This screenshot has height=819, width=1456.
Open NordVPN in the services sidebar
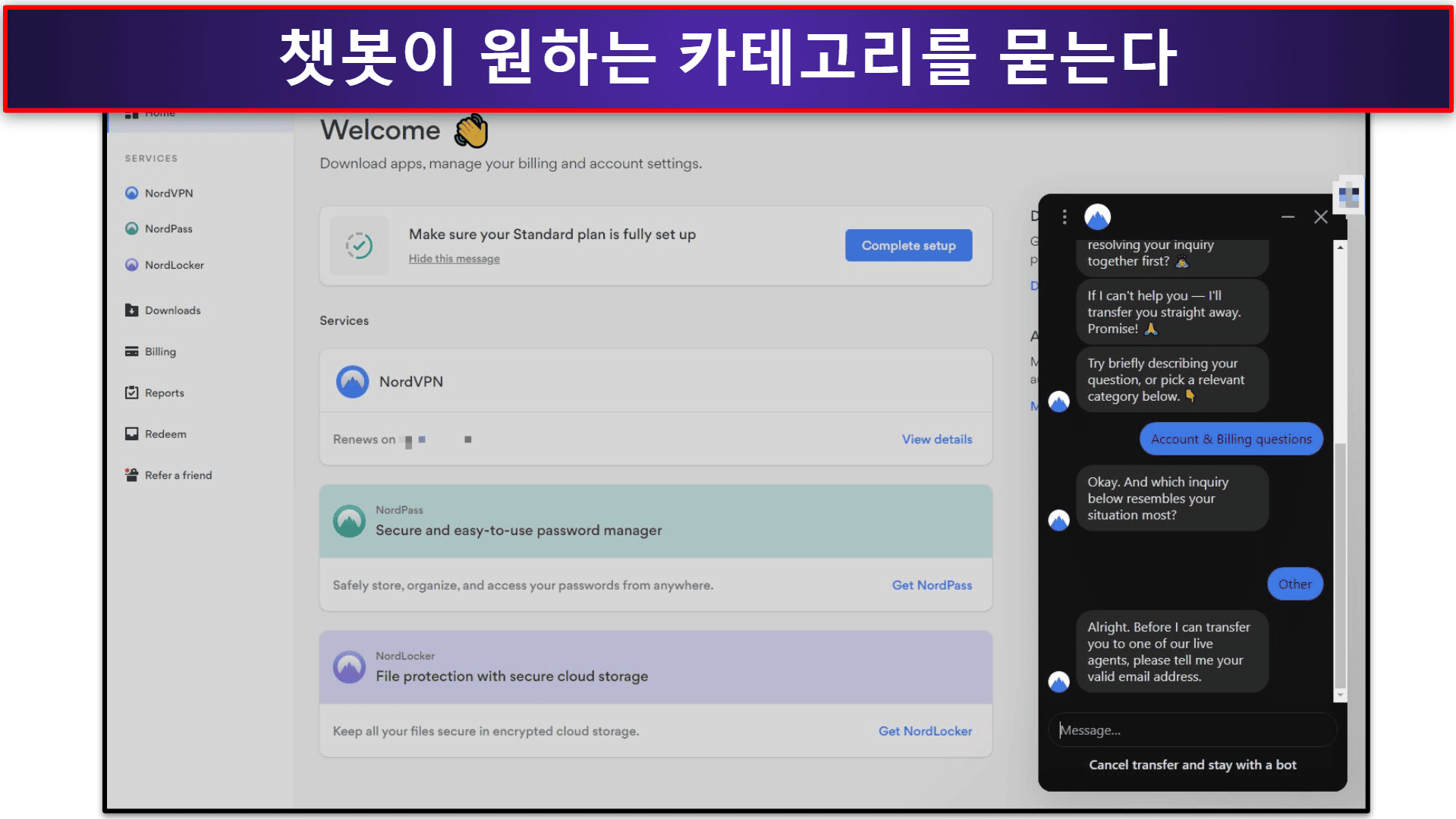[168, 193]
